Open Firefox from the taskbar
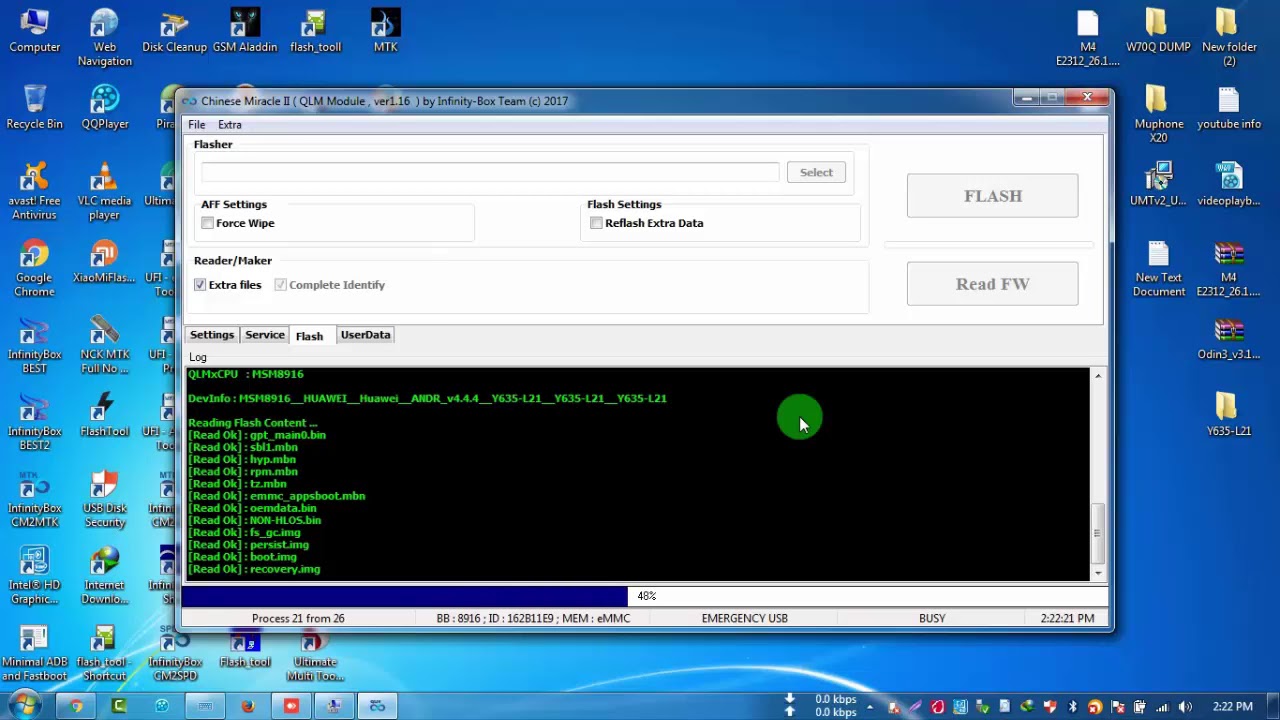 pos(248,706)
